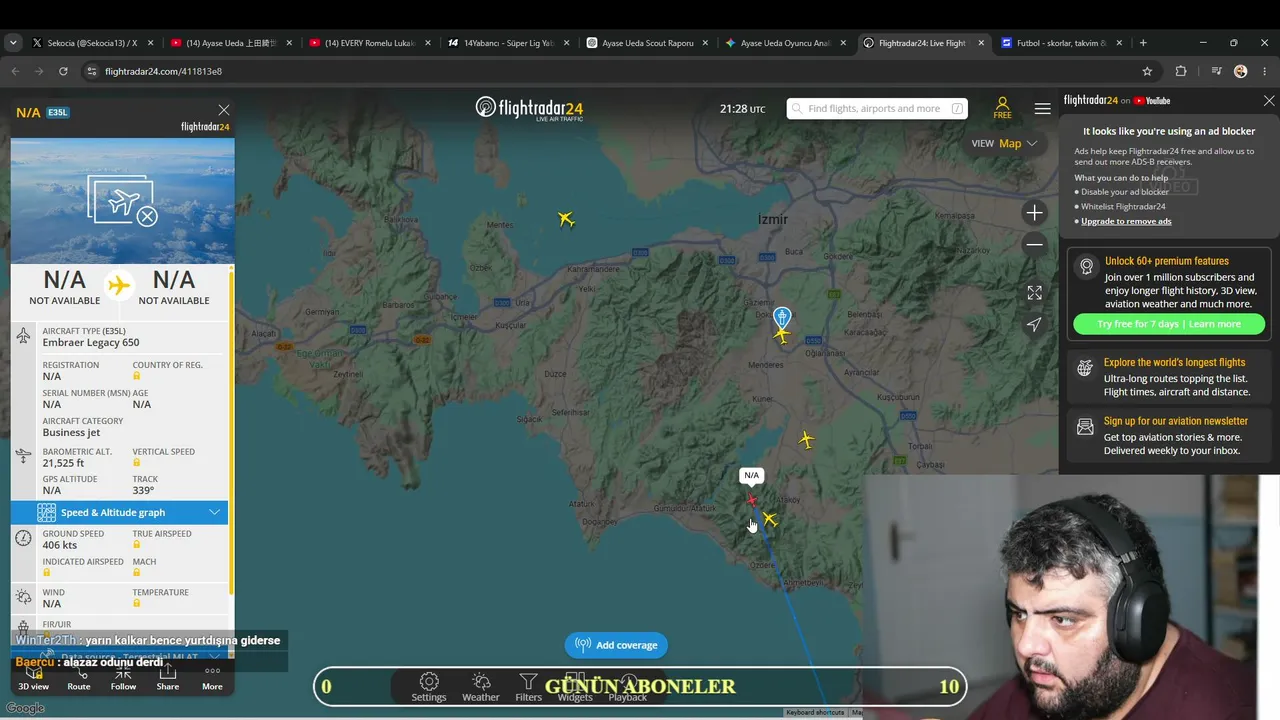Open a new browser tab

1143,43
